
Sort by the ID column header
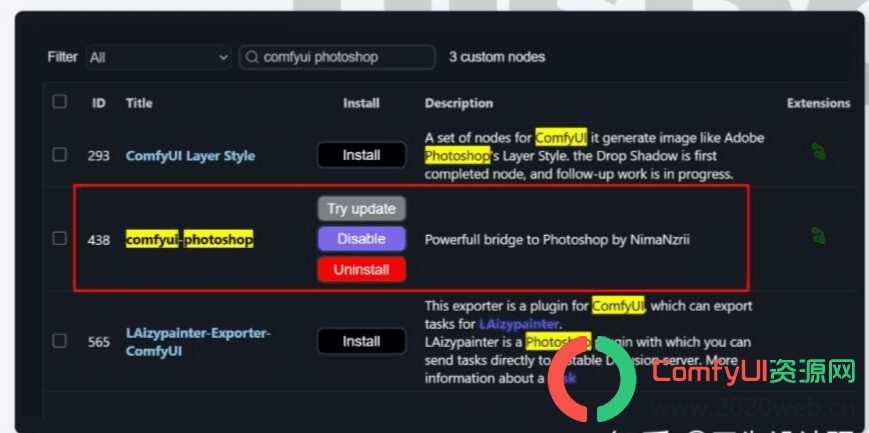pyautogui.click(x=99, y=103)
